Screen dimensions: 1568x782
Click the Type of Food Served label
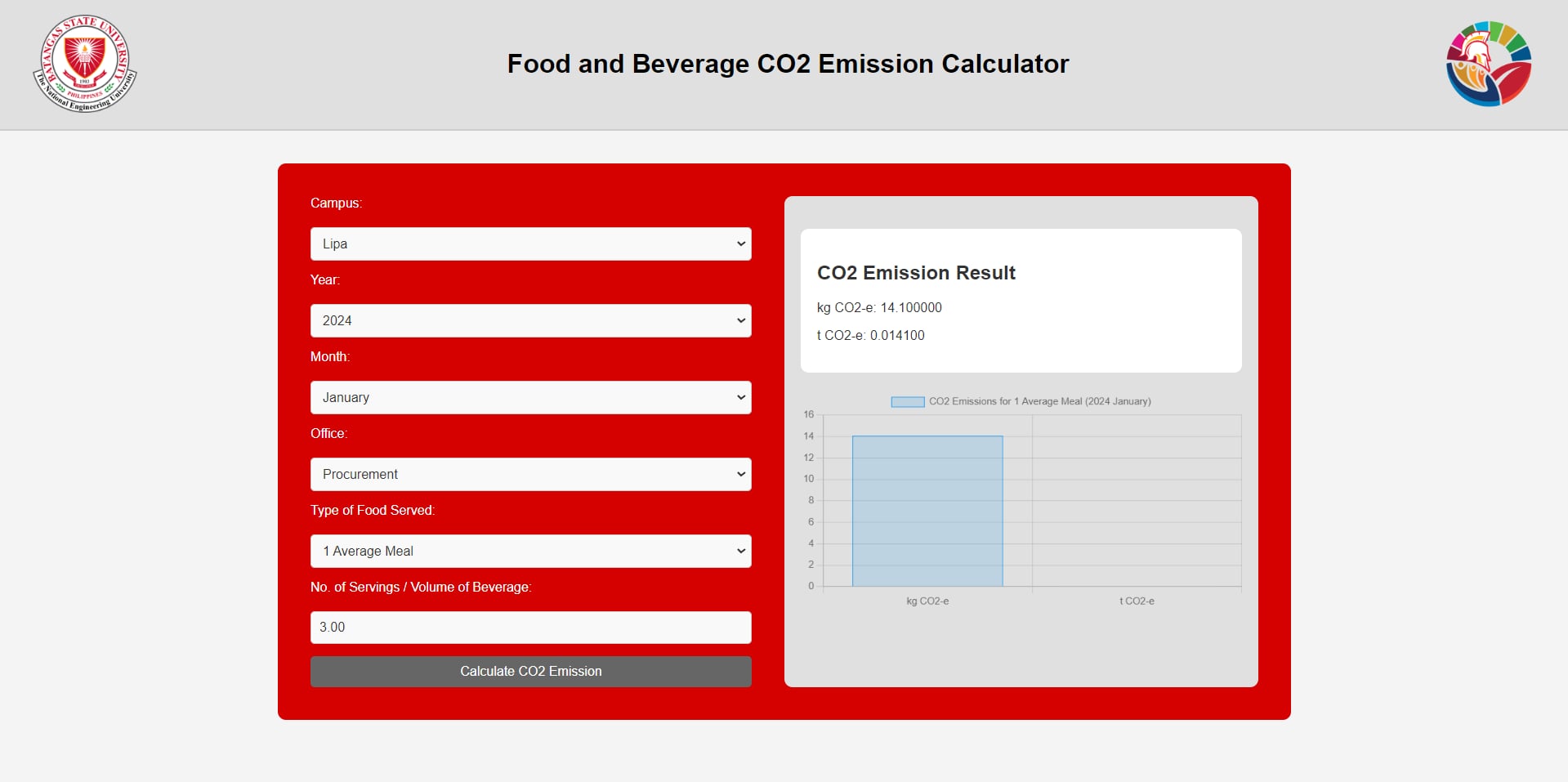373,510
